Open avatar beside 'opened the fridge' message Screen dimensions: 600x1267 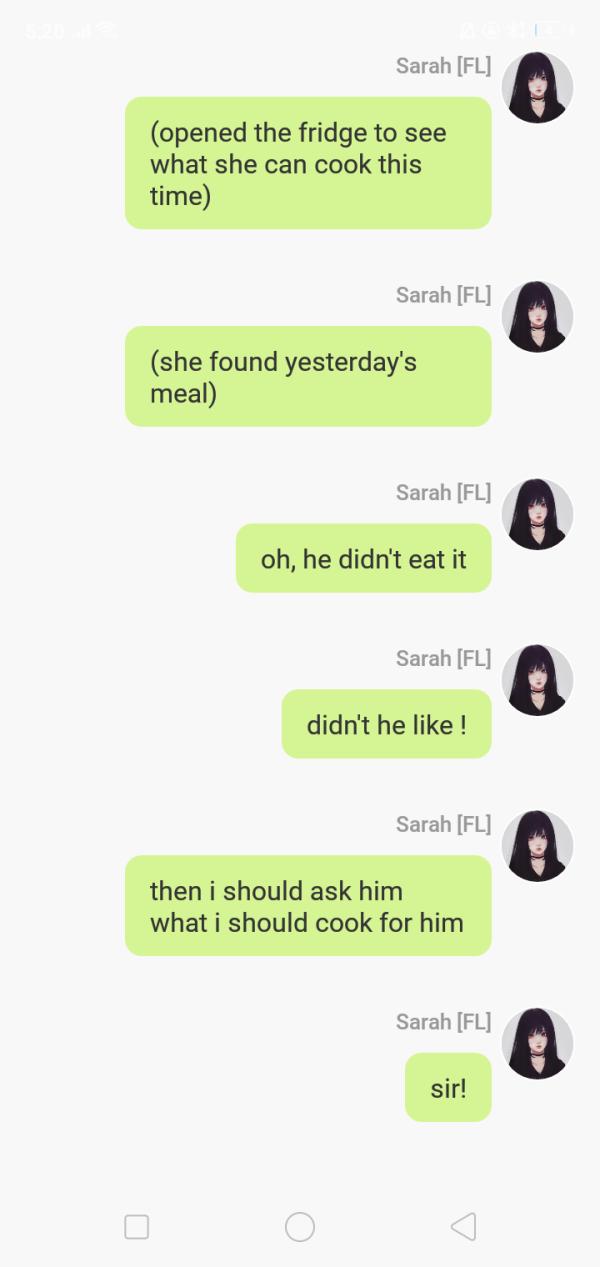click(538, 88)
